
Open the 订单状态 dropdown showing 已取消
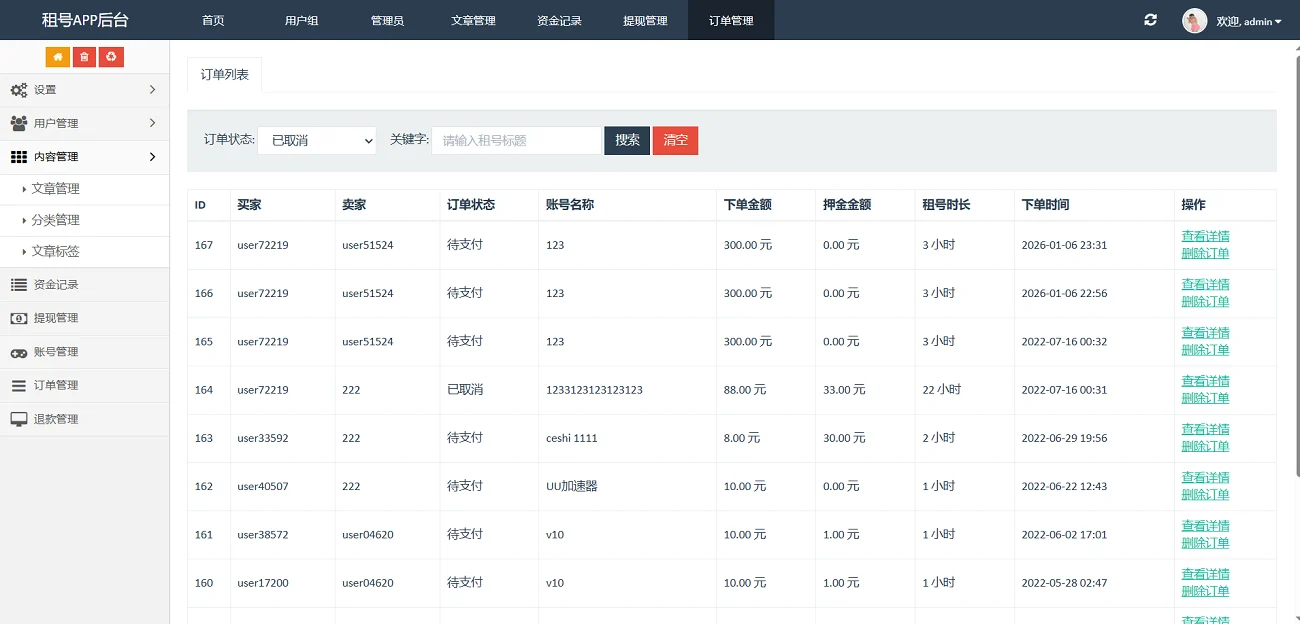pyautogui.click(x=317, y=140)
